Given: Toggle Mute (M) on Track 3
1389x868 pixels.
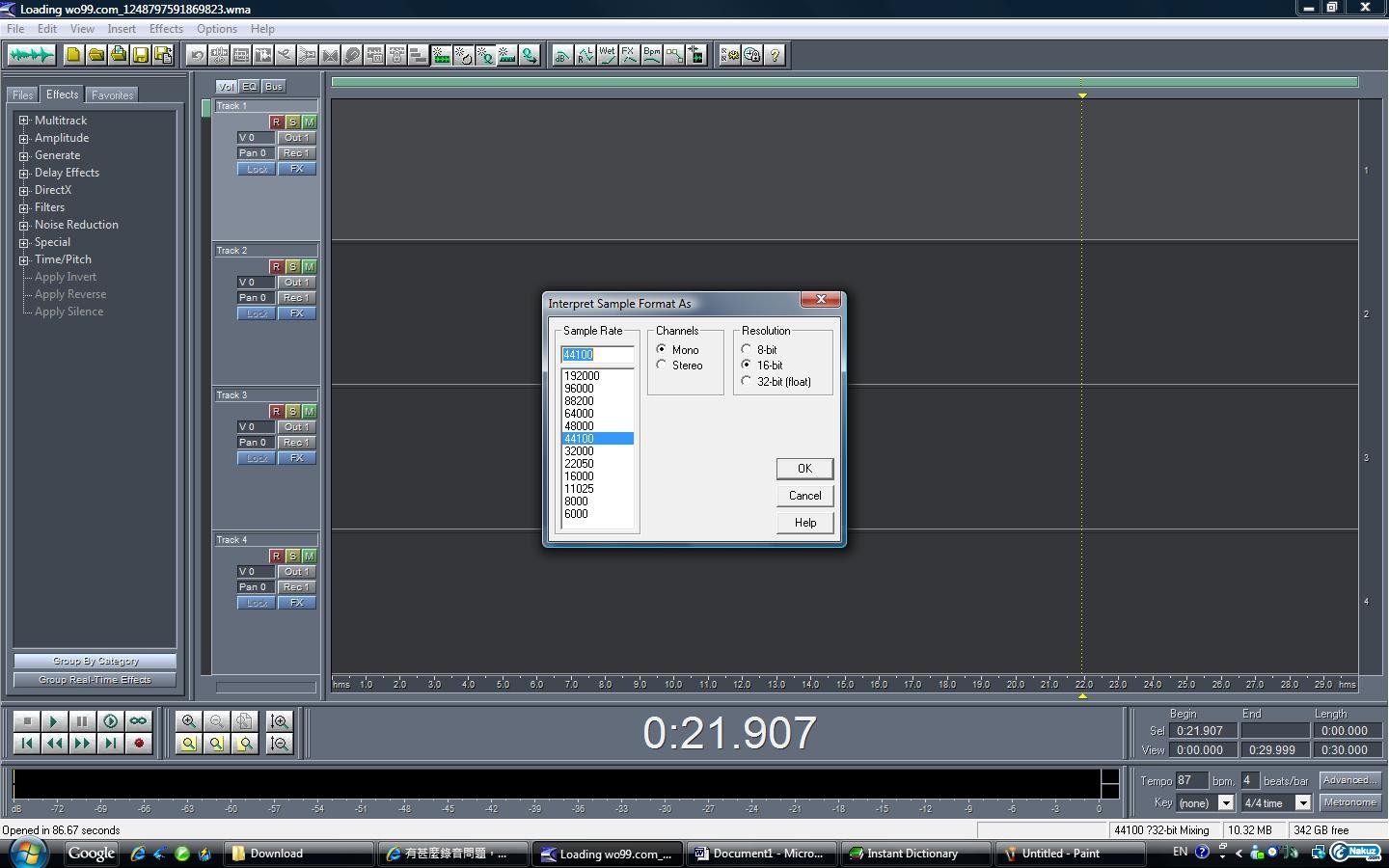Looking at the screenshot, I should (309, 412).
